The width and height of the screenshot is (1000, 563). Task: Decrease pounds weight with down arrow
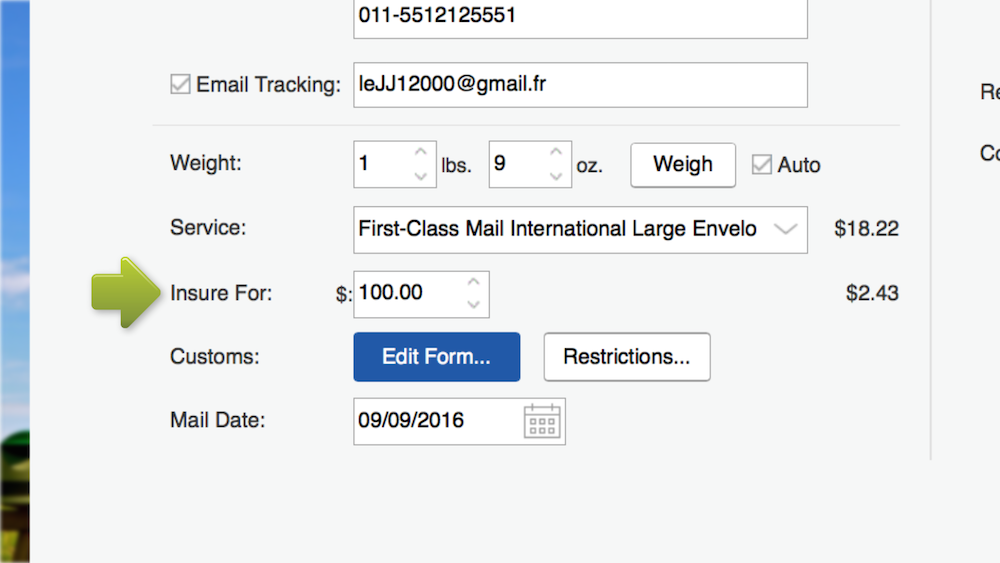click(x=421, y=176)
